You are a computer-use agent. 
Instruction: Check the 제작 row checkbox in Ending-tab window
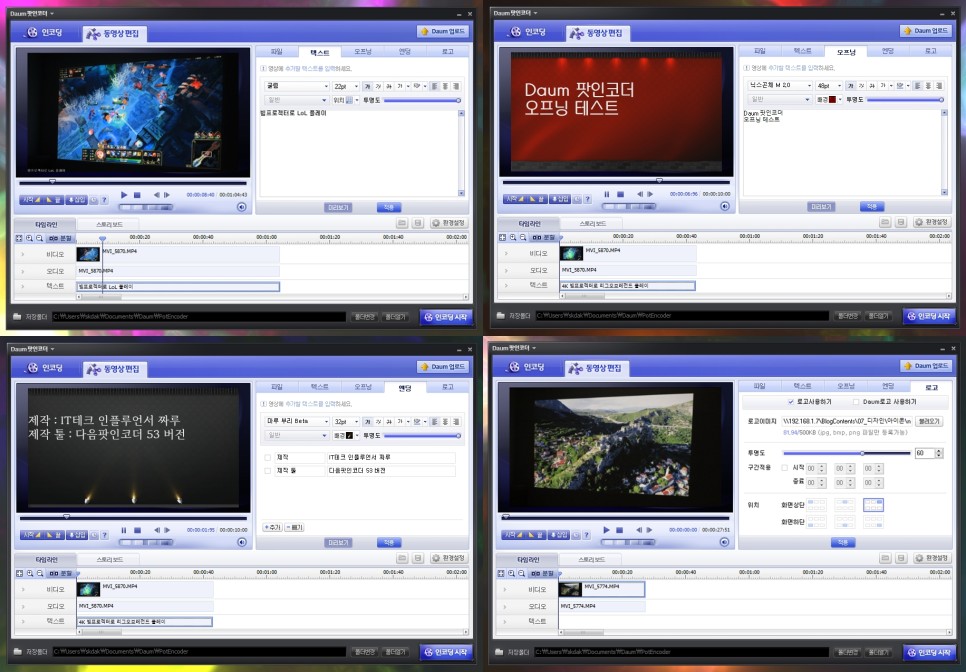(x=267, y=458)
